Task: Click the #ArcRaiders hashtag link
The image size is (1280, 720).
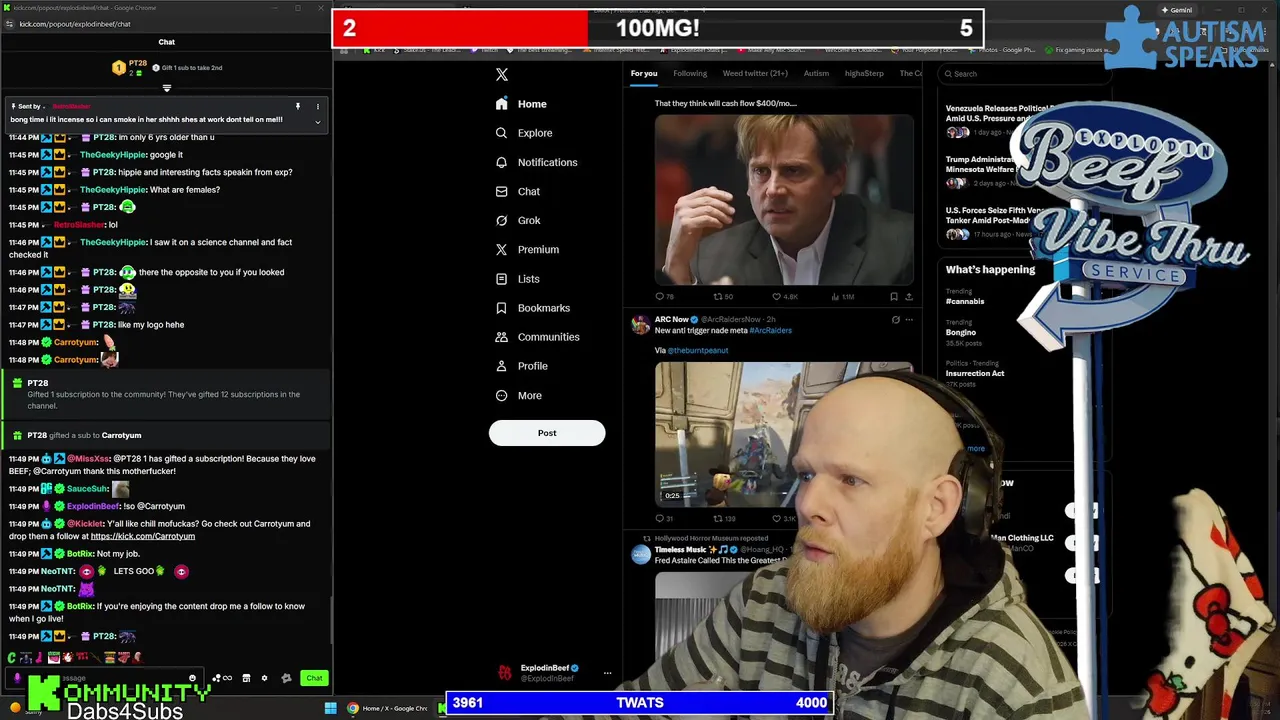Action: click(770, 330)
